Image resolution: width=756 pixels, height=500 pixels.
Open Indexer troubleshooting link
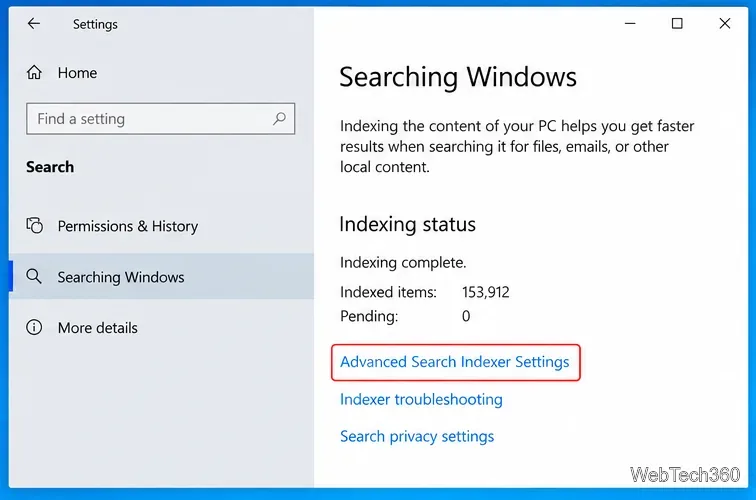click(421, 399)
